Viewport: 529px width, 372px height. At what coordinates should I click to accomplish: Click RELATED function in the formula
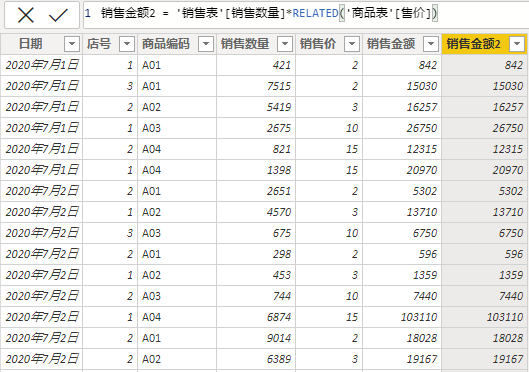click(x=315, y=13)
